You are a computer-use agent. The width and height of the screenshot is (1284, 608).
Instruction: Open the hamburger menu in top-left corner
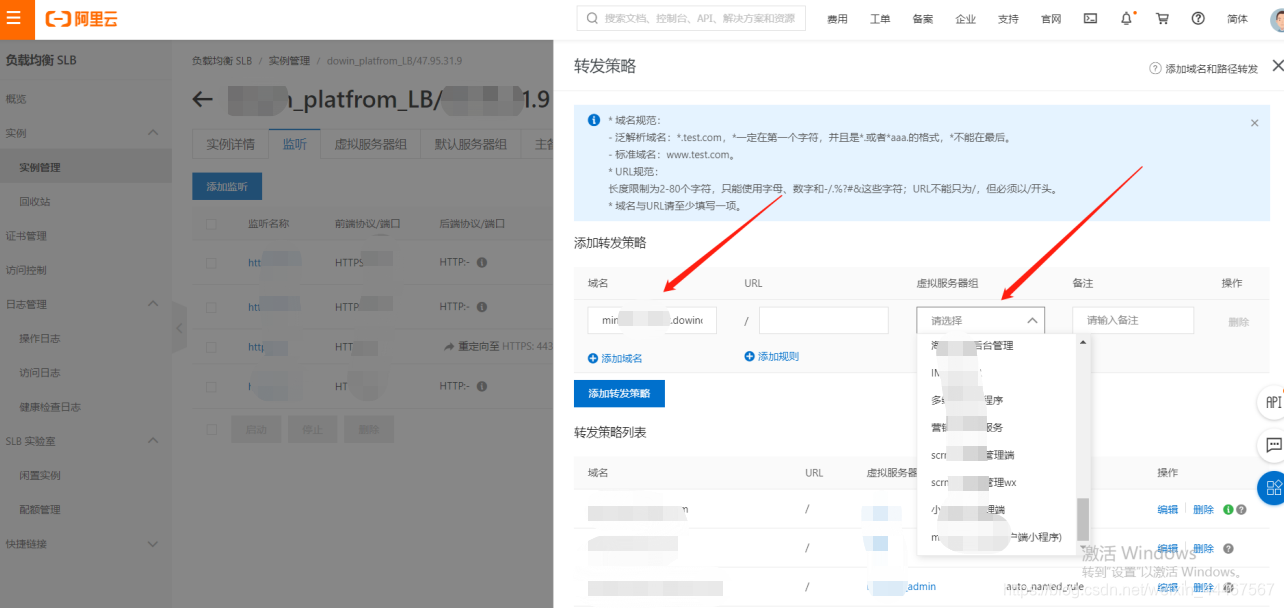point(13,18)
